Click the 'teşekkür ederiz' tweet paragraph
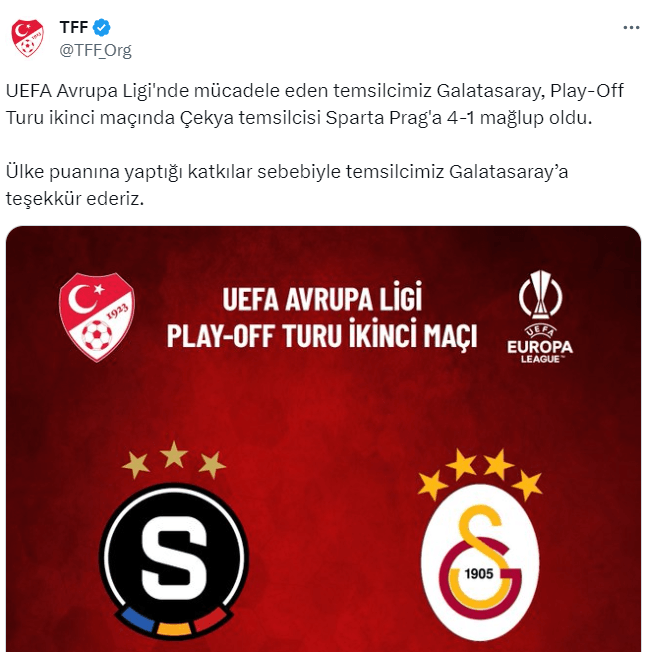657x652 pixels. pyautogui.click(x=287, y=185)
